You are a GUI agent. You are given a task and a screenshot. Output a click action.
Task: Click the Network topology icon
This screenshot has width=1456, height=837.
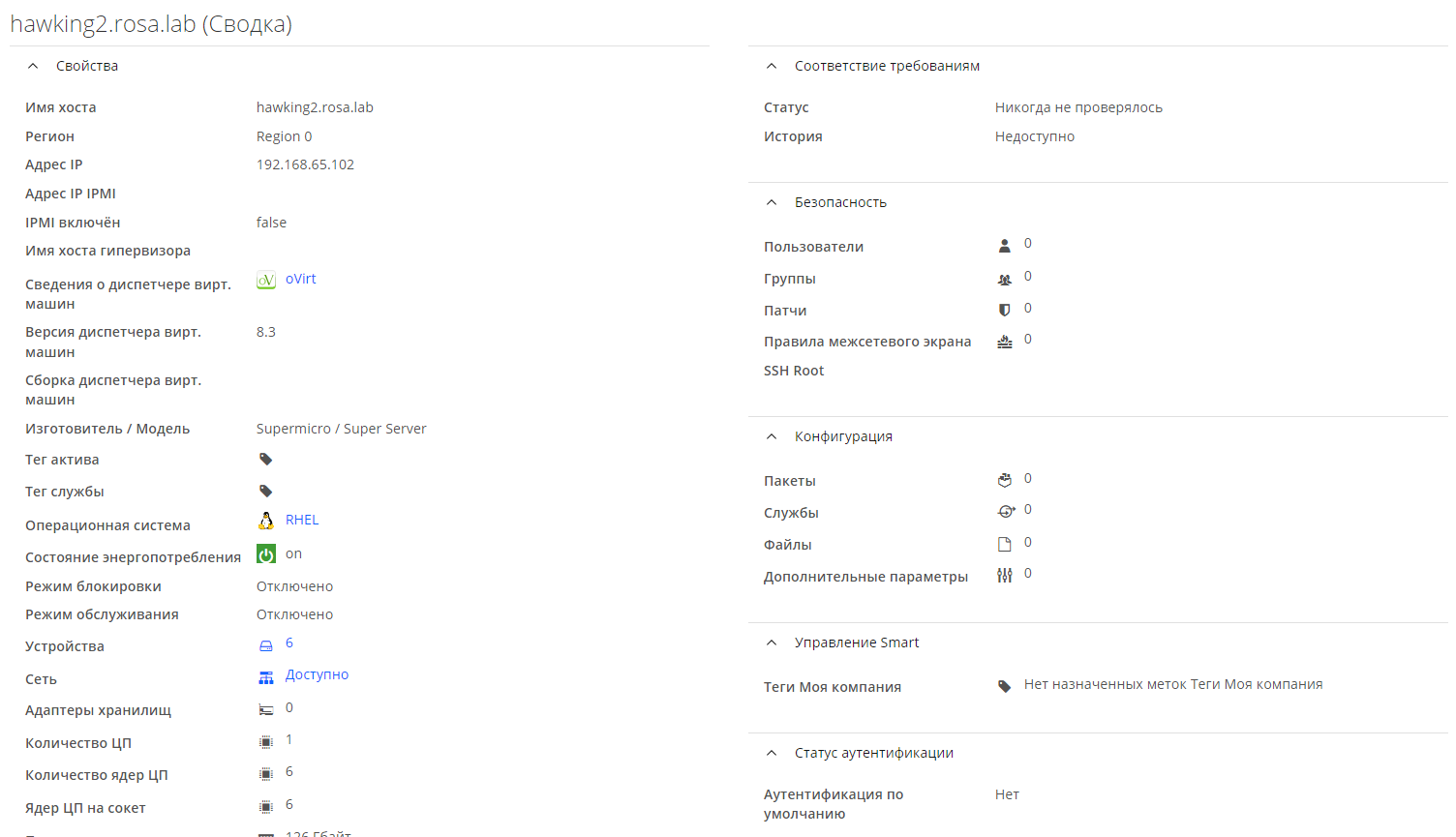pyautogui.click(x=266, y=677)
